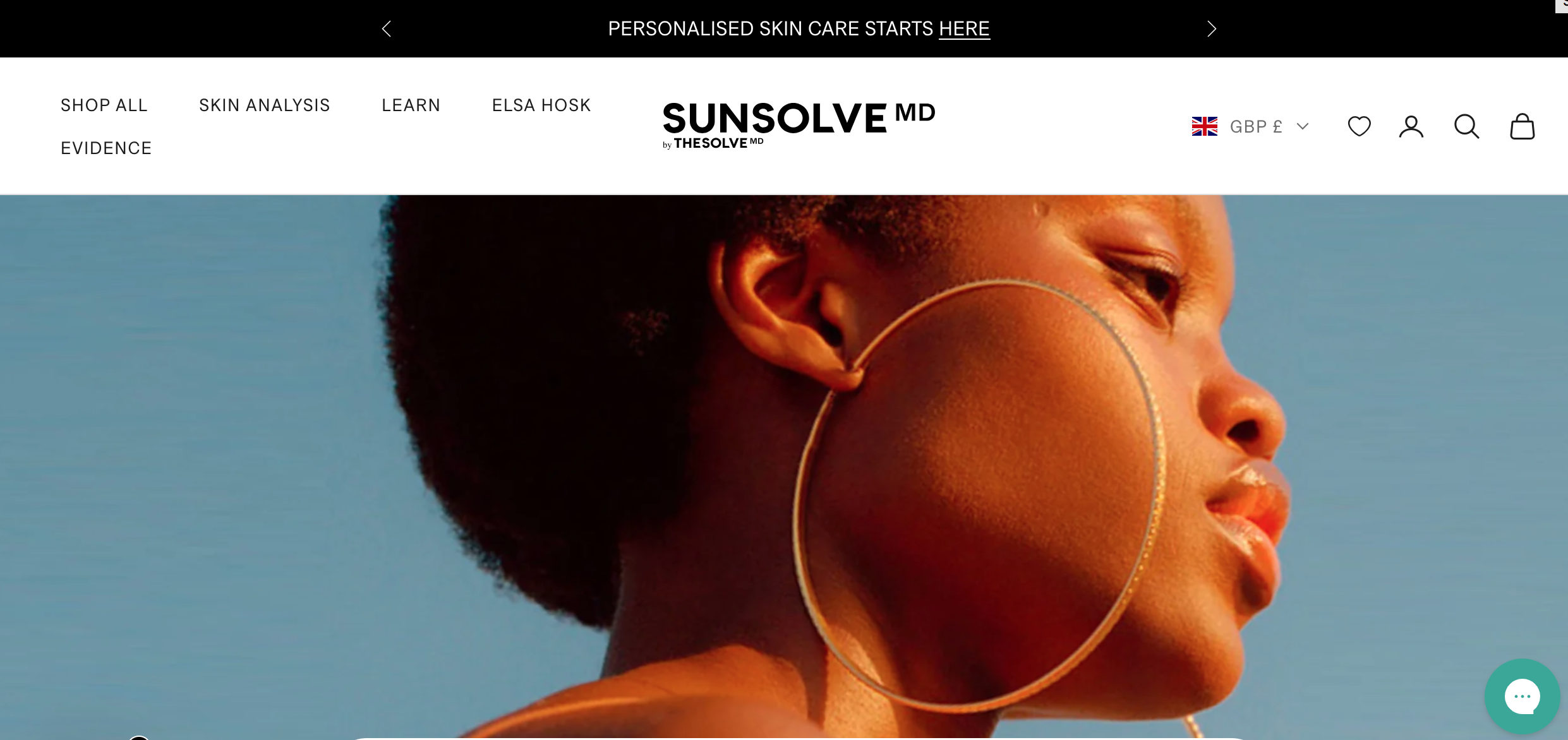Viewport: 1568px width, 740px height.
Task: Show next announcement with right arrow
Action: point(1211,28)
